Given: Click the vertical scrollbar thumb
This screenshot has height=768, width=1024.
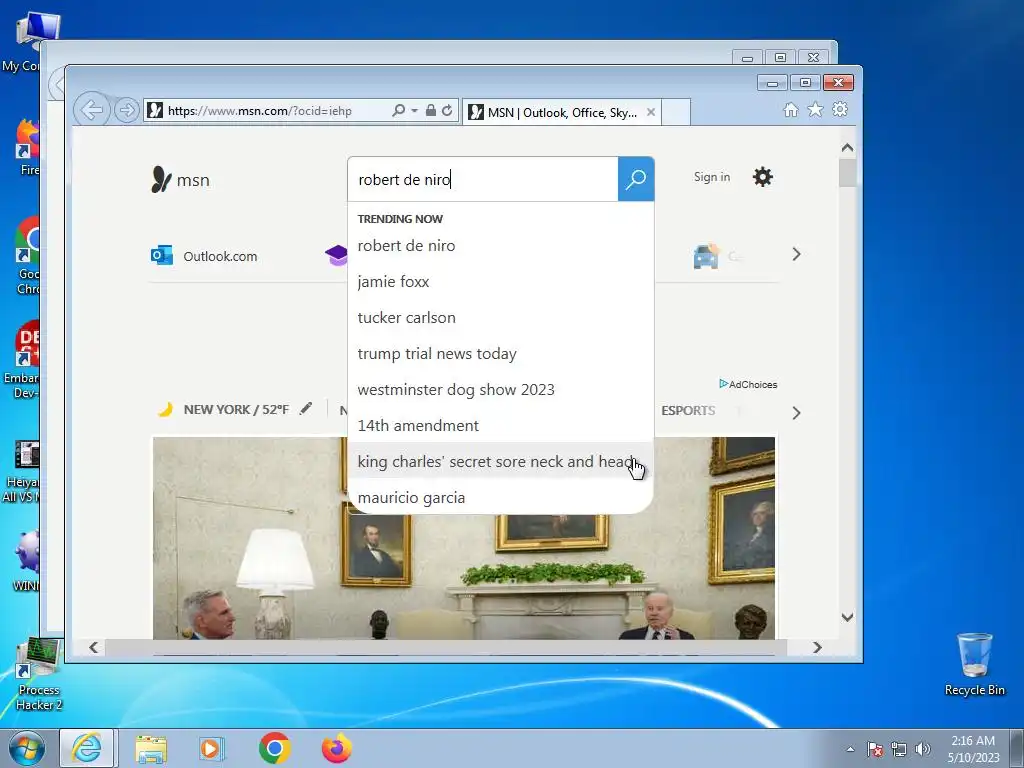Looking at the screenshot, I should point(847,172).
